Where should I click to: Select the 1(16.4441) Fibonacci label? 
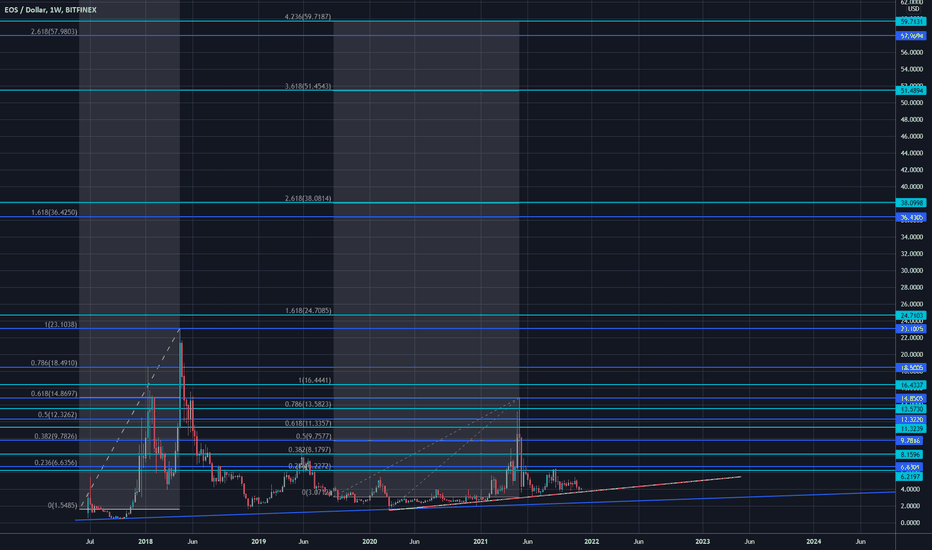[315, 381]
